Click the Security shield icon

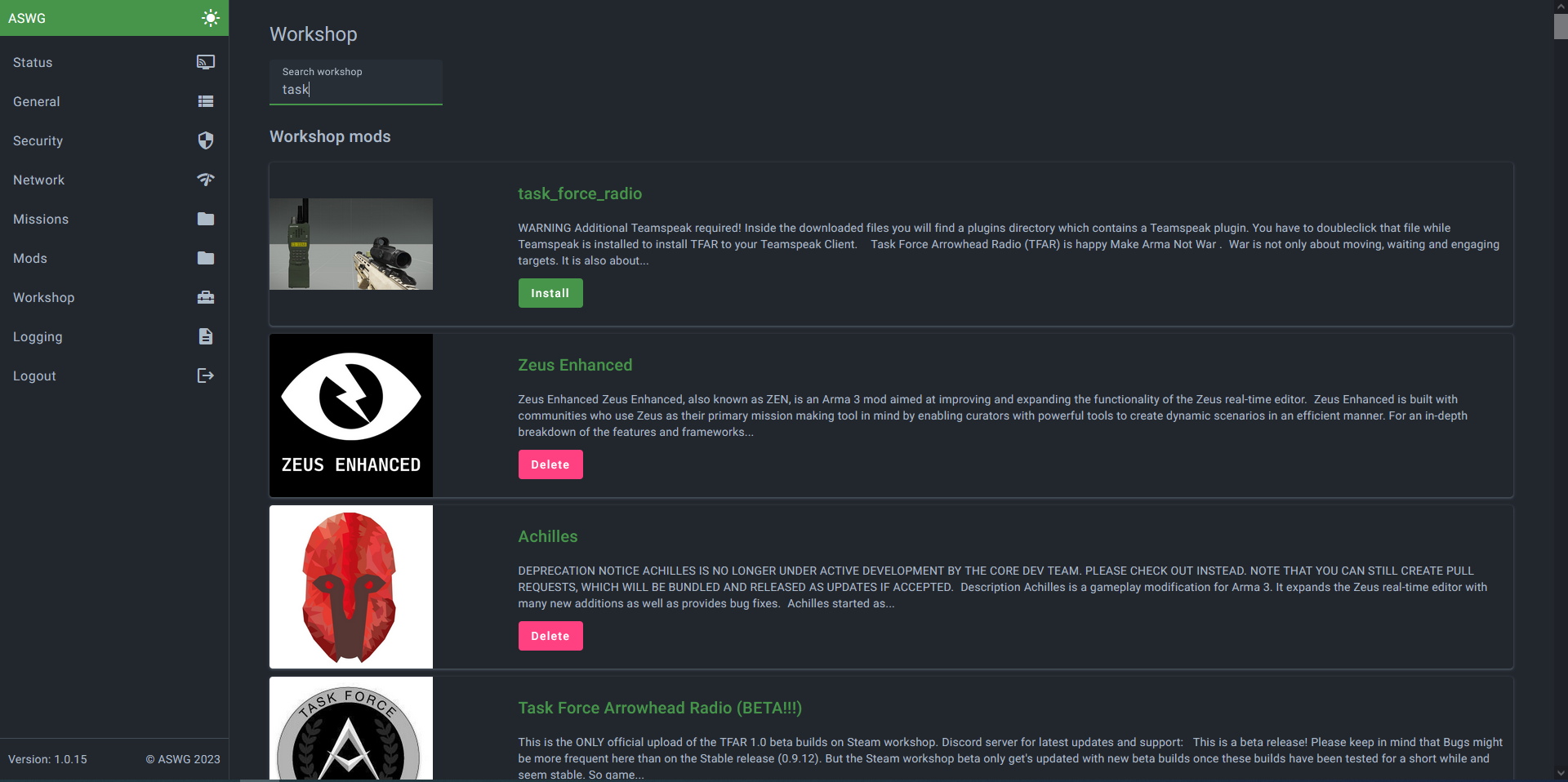tap(206, 140)
